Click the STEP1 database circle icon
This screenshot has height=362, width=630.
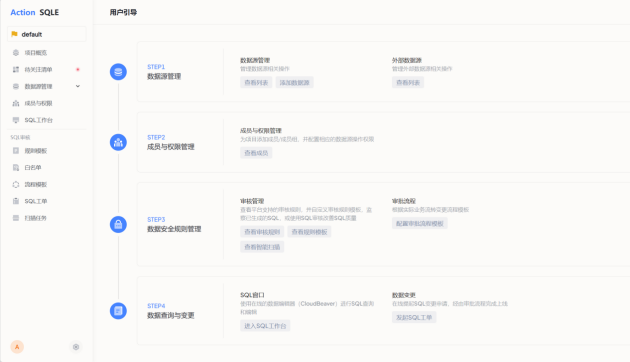coord(118,72)
